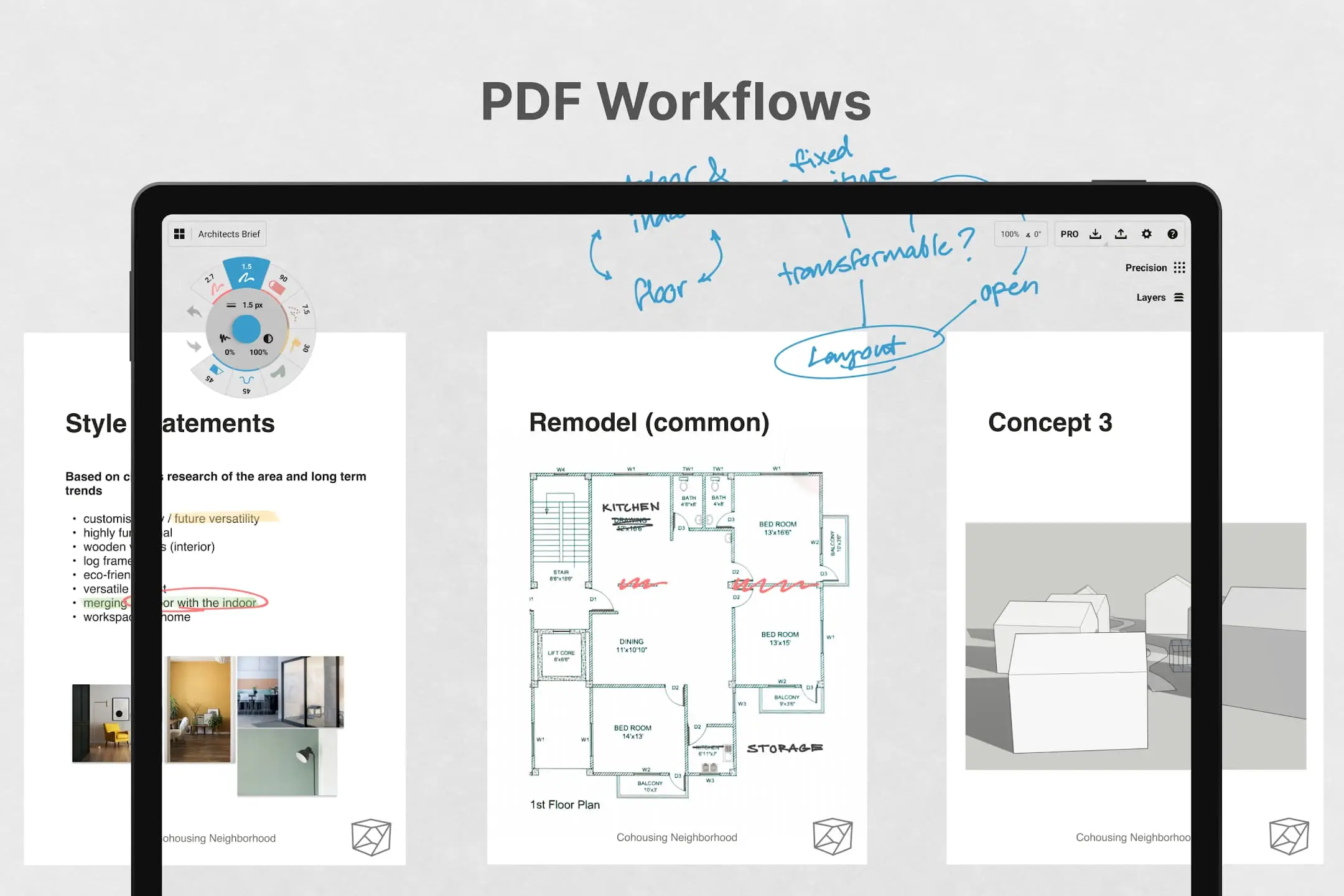The image size is (1344, 896).
Task: Click the share upload icon
Action: click(1123, 234)
